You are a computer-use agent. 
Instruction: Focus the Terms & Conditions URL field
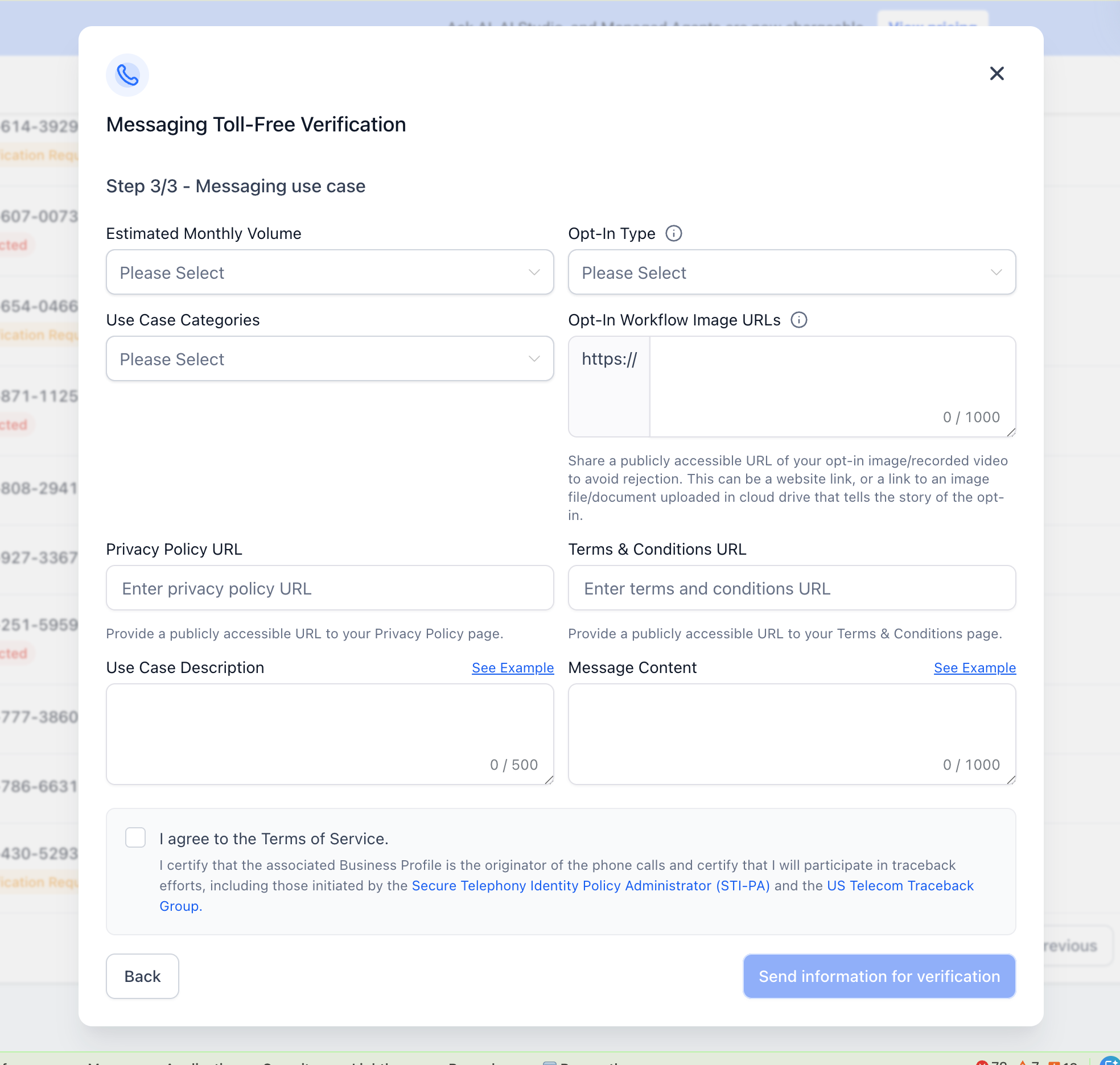tap(792, 588)
